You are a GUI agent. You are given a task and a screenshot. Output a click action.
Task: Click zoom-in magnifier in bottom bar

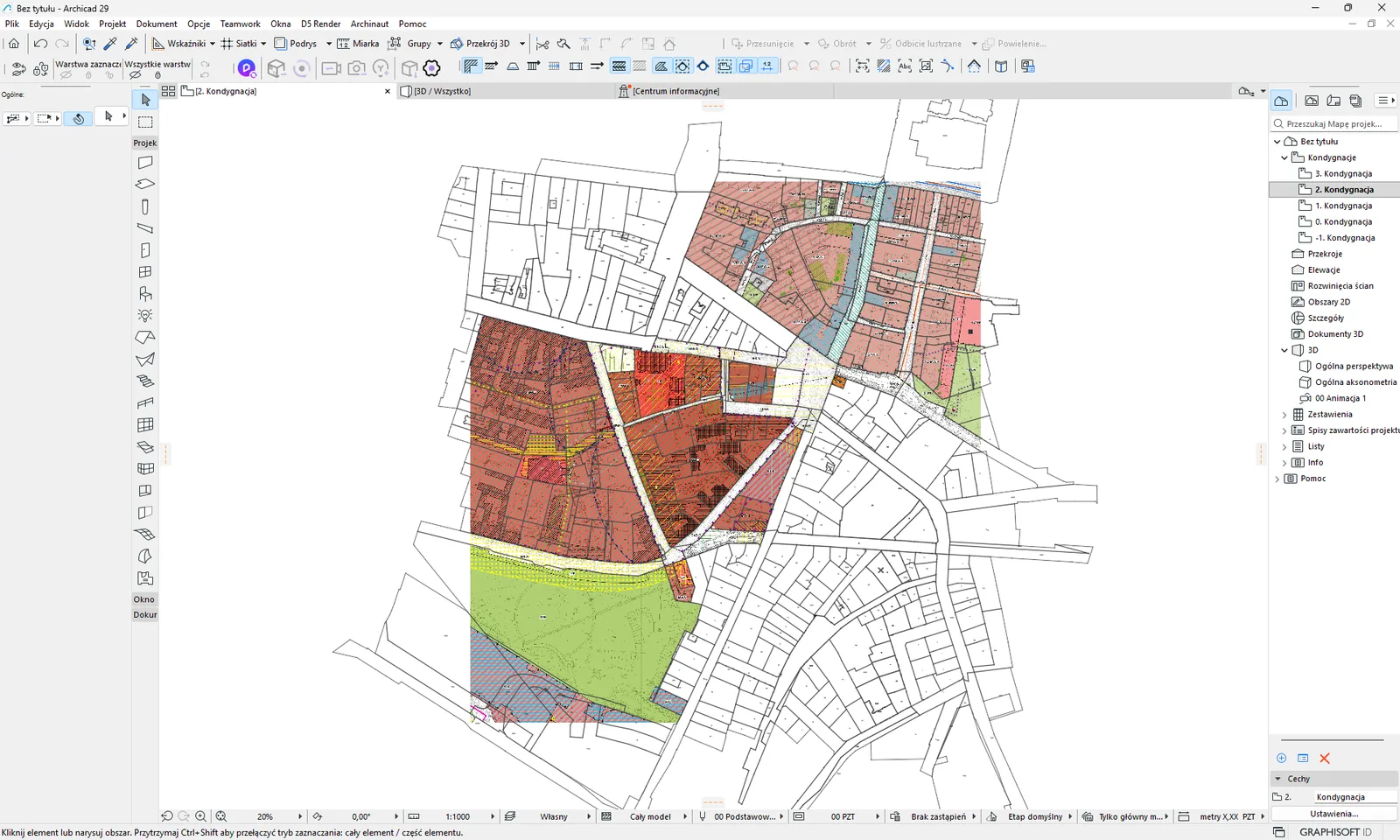tap(201, 816)
